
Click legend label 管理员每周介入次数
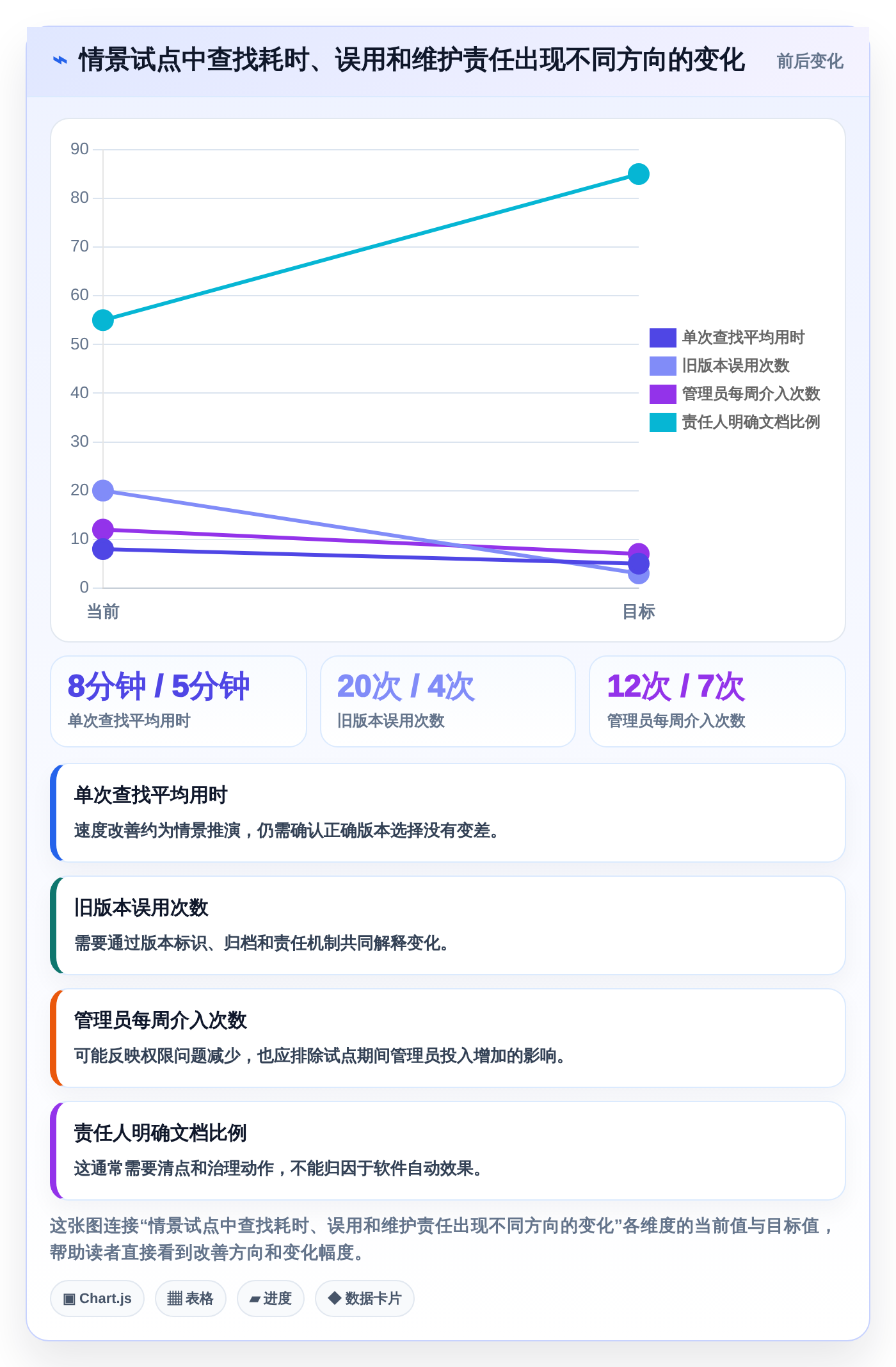(751, 394)
